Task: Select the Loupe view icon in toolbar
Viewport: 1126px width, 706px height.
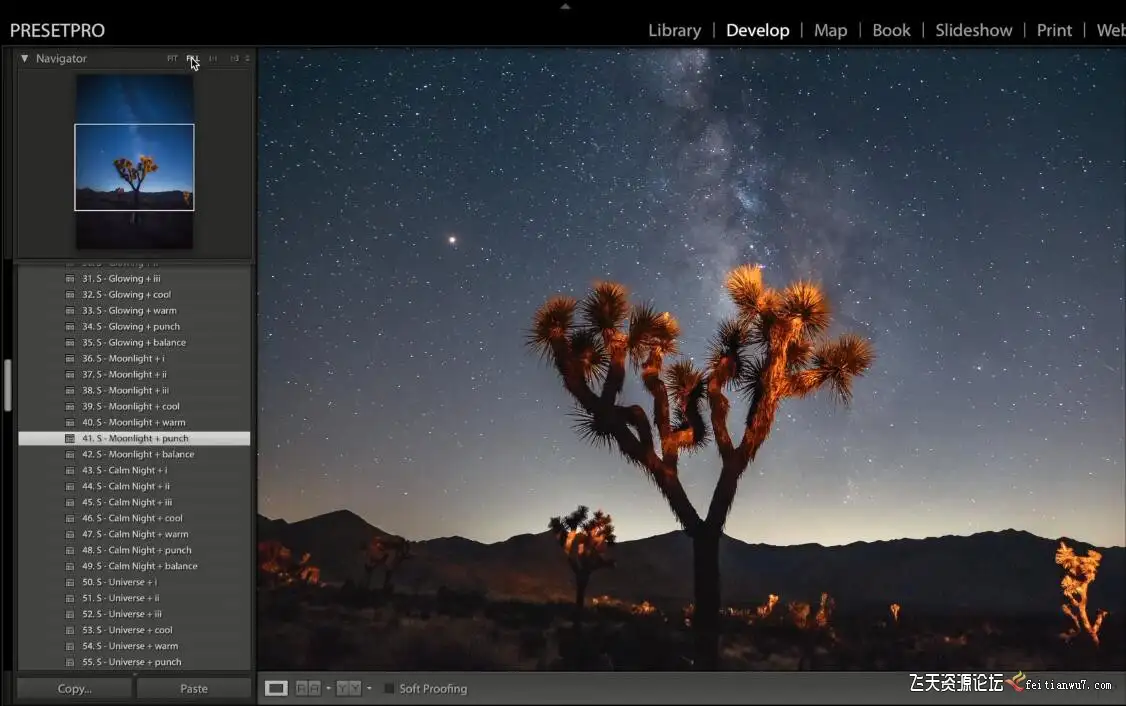Action: tap(277, 688)
